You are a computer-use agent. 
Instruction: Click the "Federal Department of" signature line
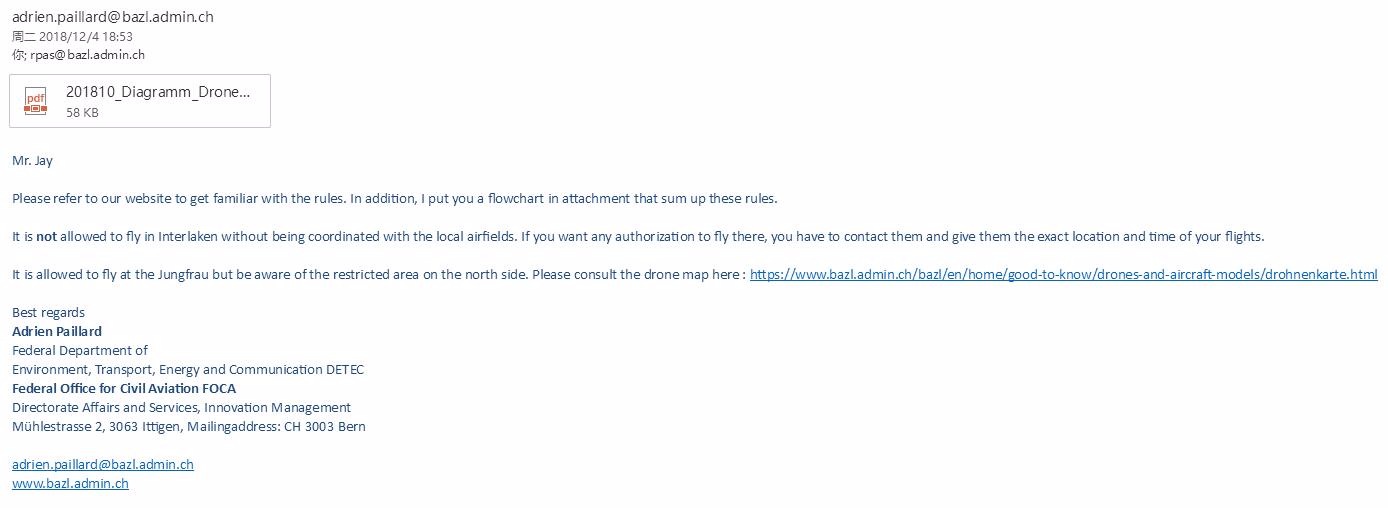[x=80, y=350]
